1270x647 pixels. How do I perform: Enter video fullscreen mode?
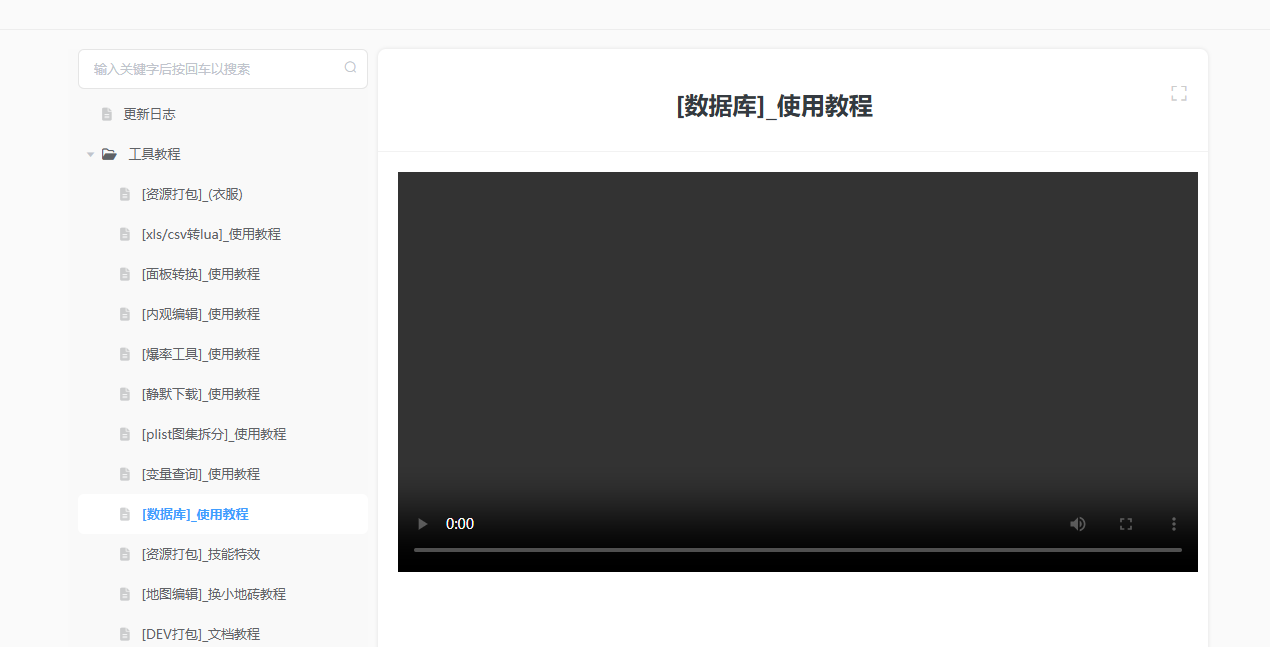[x=1126, y=524]
